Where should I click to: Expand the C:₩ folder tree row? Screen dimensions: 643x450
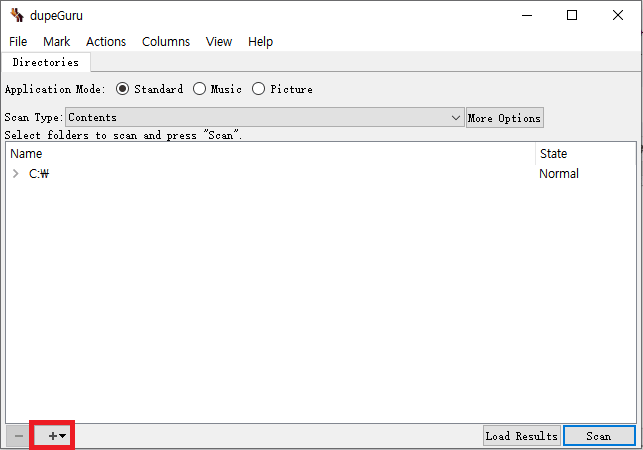pos(16,174)
